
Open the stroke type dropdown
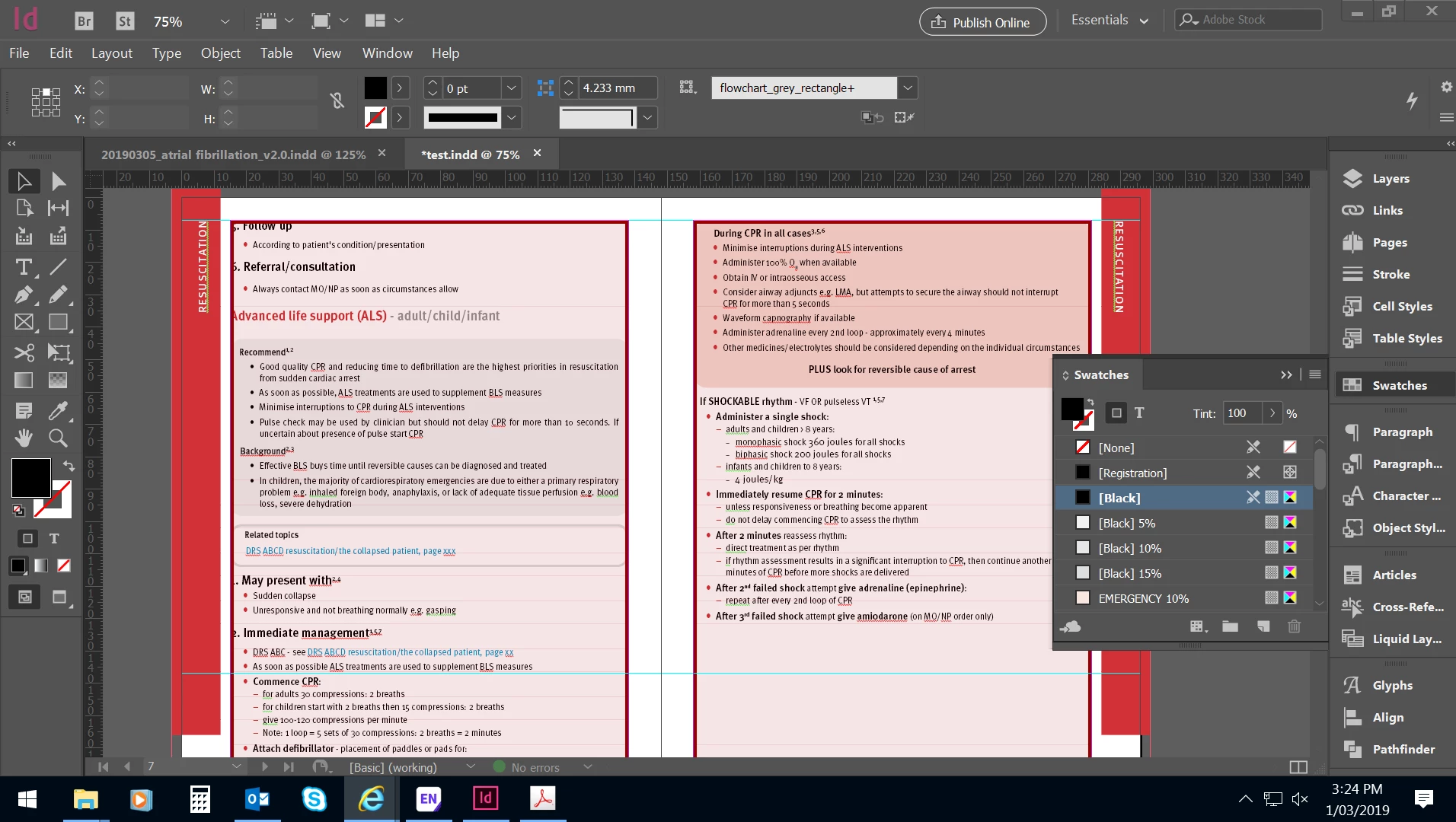coord(512,117)
